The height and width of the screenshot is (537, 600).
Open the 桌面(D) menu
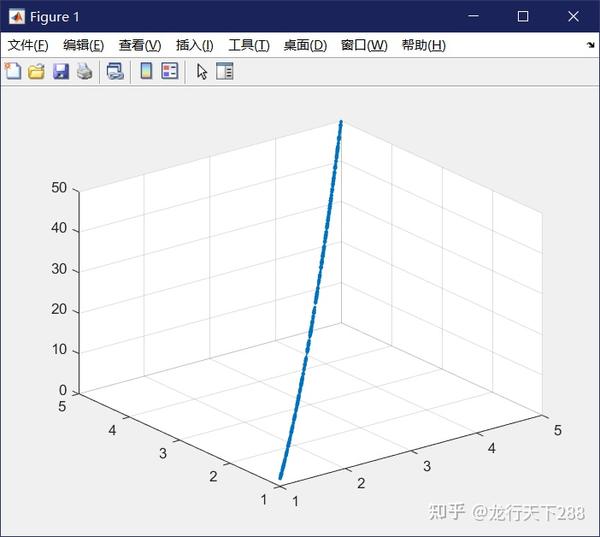click(305, 45)
